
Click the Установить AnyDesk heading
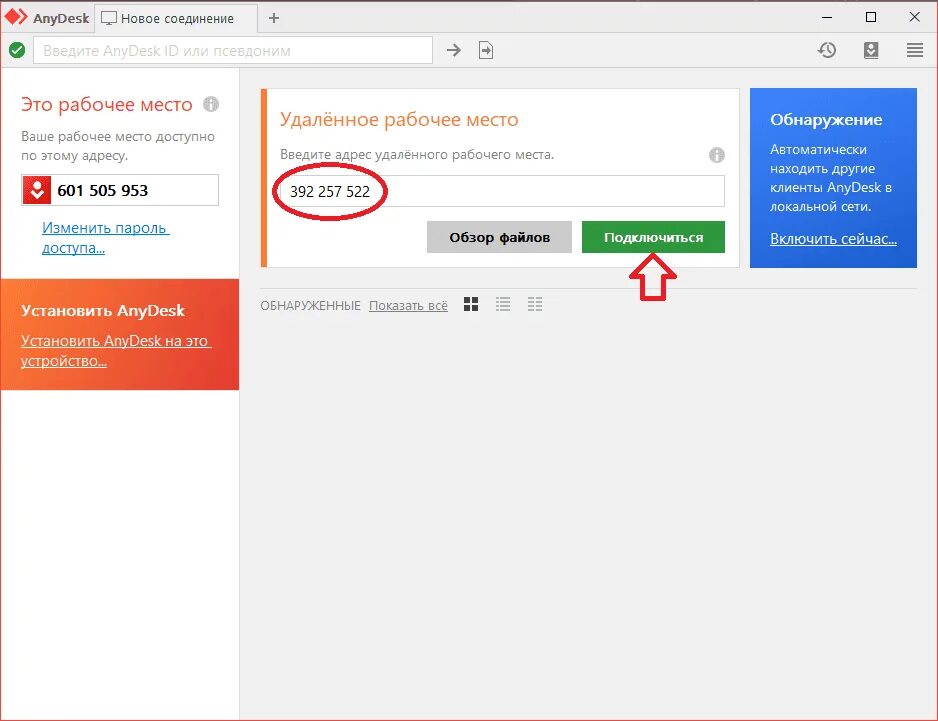click(103, 311)
